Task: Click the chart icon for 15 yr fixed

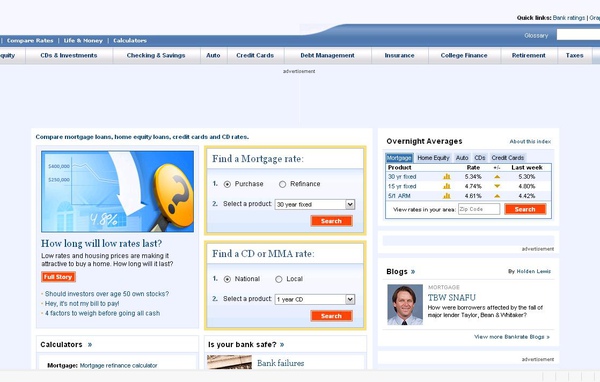Action: pyautogui.click(x=447, y=186)
